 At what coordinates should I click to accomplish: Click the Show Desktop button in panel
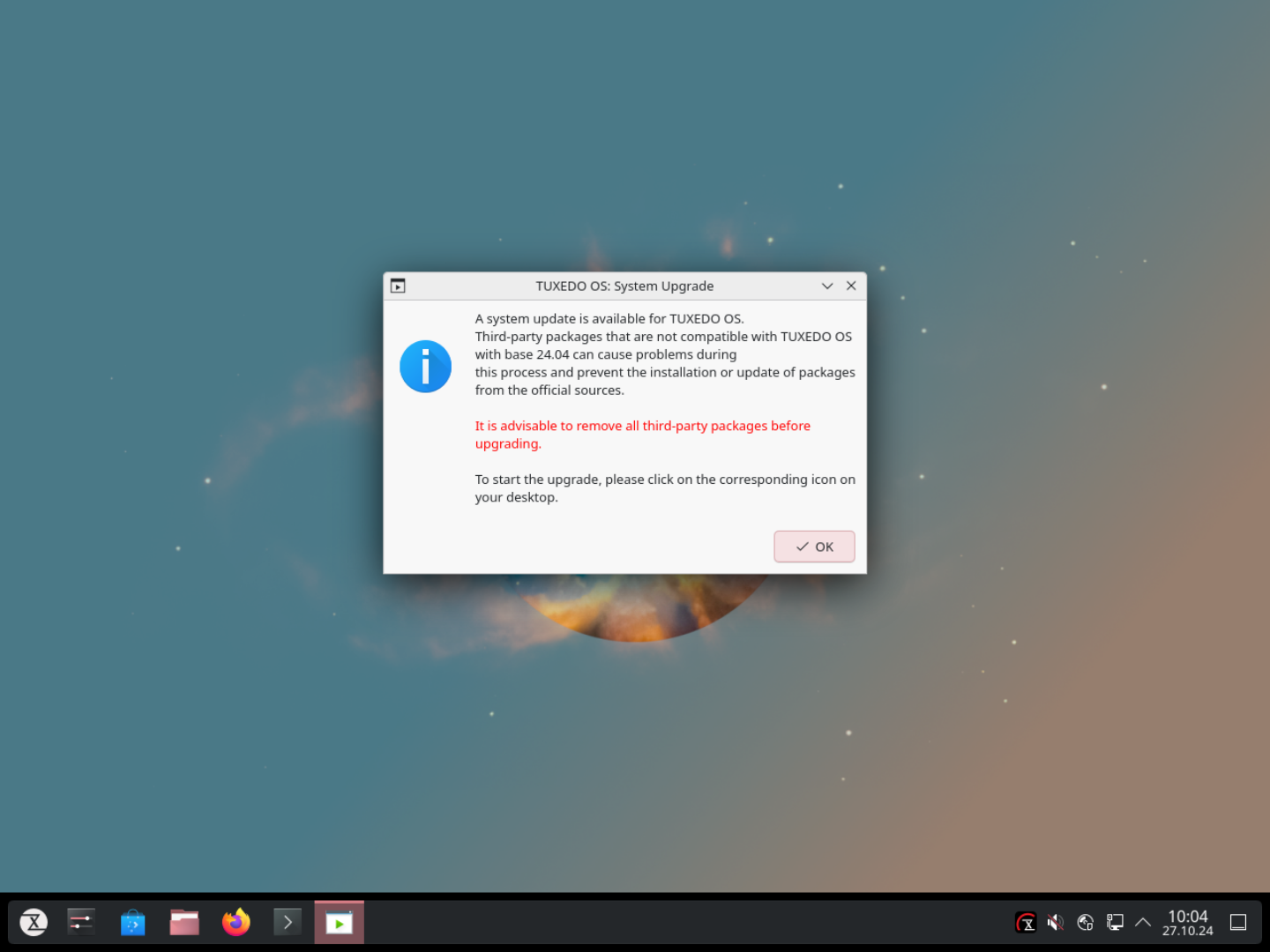point(1238,922)
